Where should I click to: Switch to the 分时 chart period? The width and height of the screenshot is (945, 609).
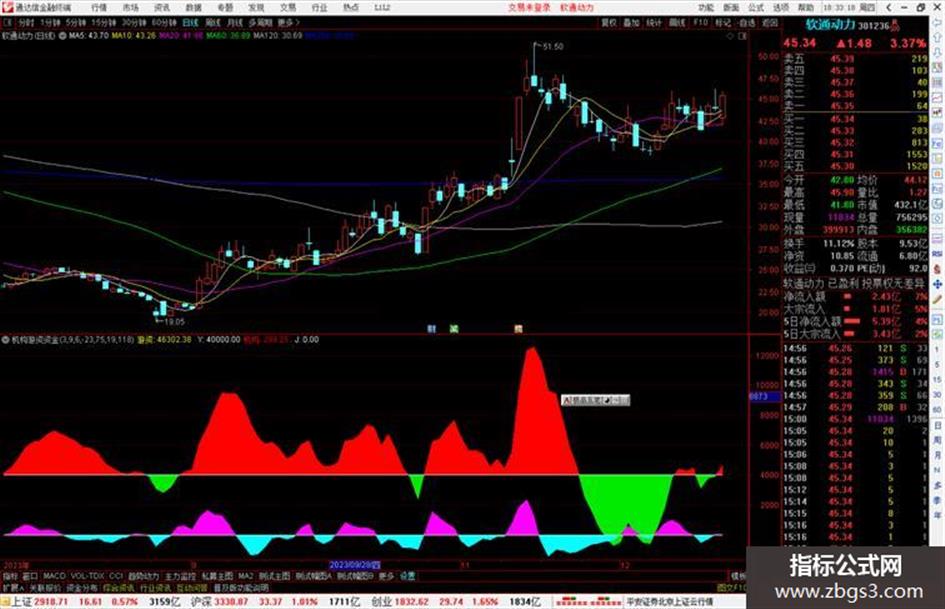26,23
